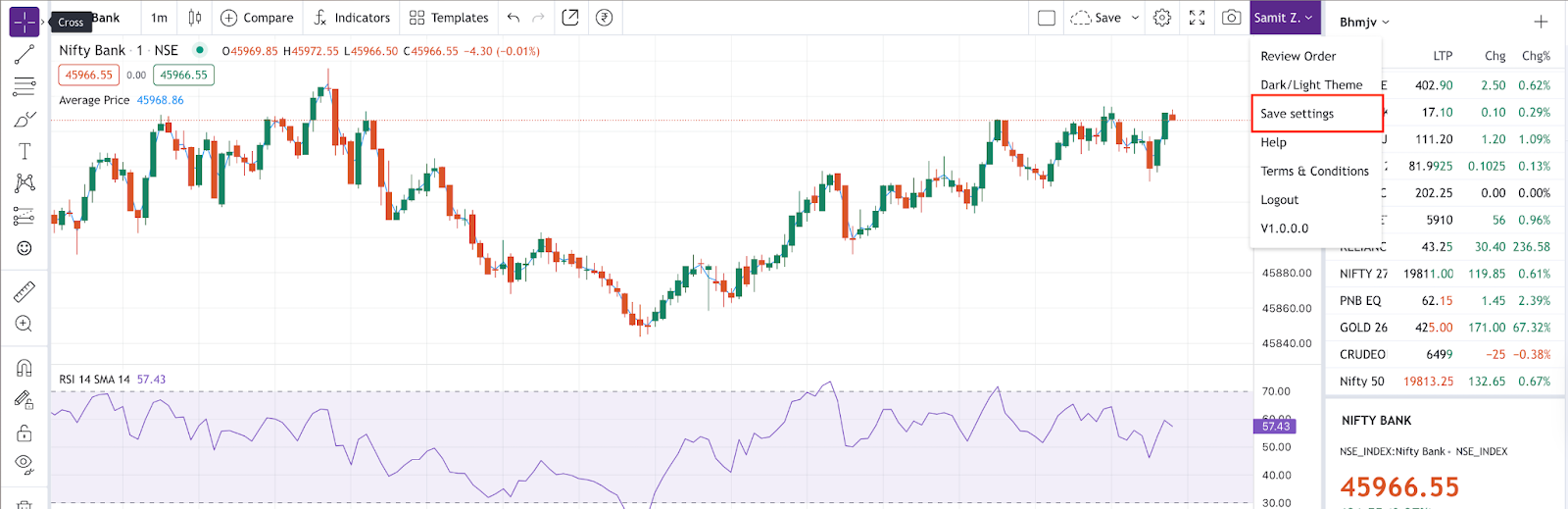Image resolution: width=1568 pixels, height=509 pixels.
Task: Sort watchlist by Chg% column header
Action: pos(1536,56)
